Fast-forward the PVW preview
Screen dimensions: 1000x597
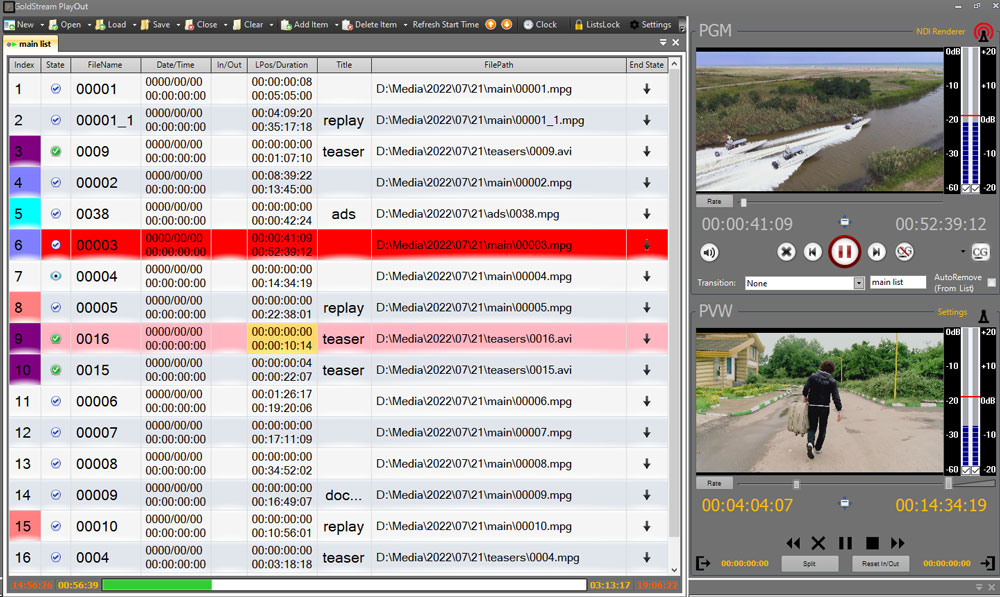898,543
